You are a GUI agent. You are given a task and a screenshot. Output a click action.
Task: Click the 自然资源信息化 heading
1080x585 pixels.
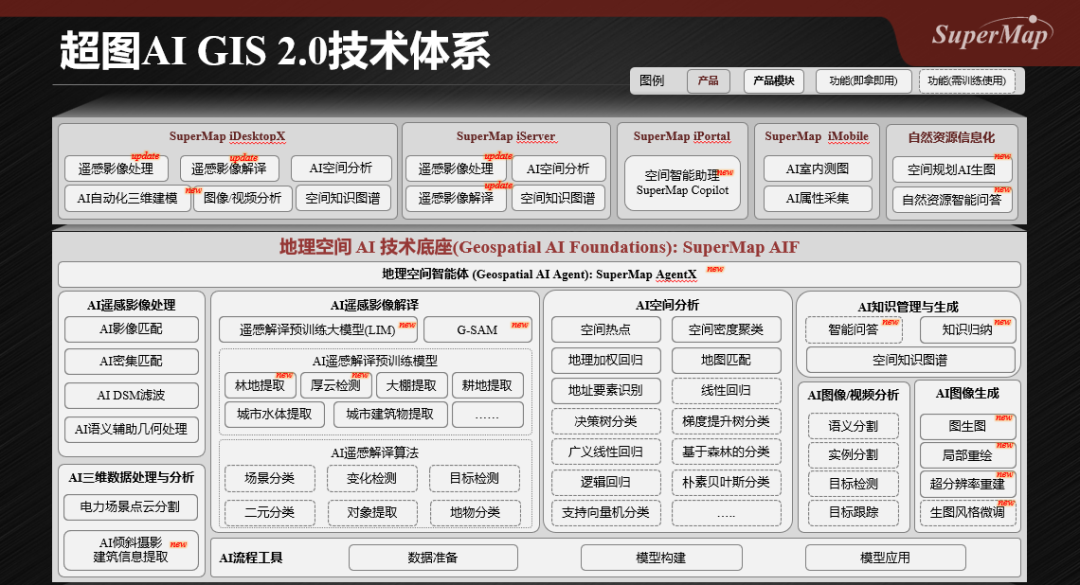coord(951,137)
